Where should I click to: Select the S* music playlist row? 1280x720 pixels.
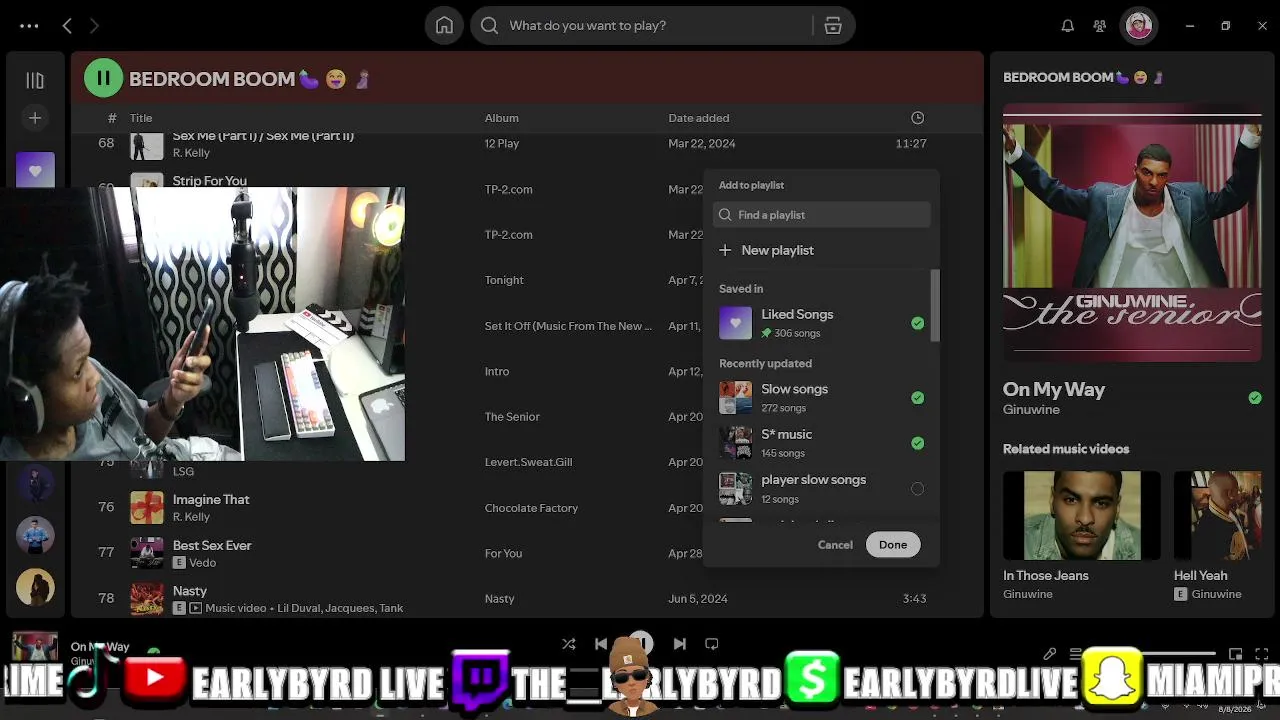[822, 443]
